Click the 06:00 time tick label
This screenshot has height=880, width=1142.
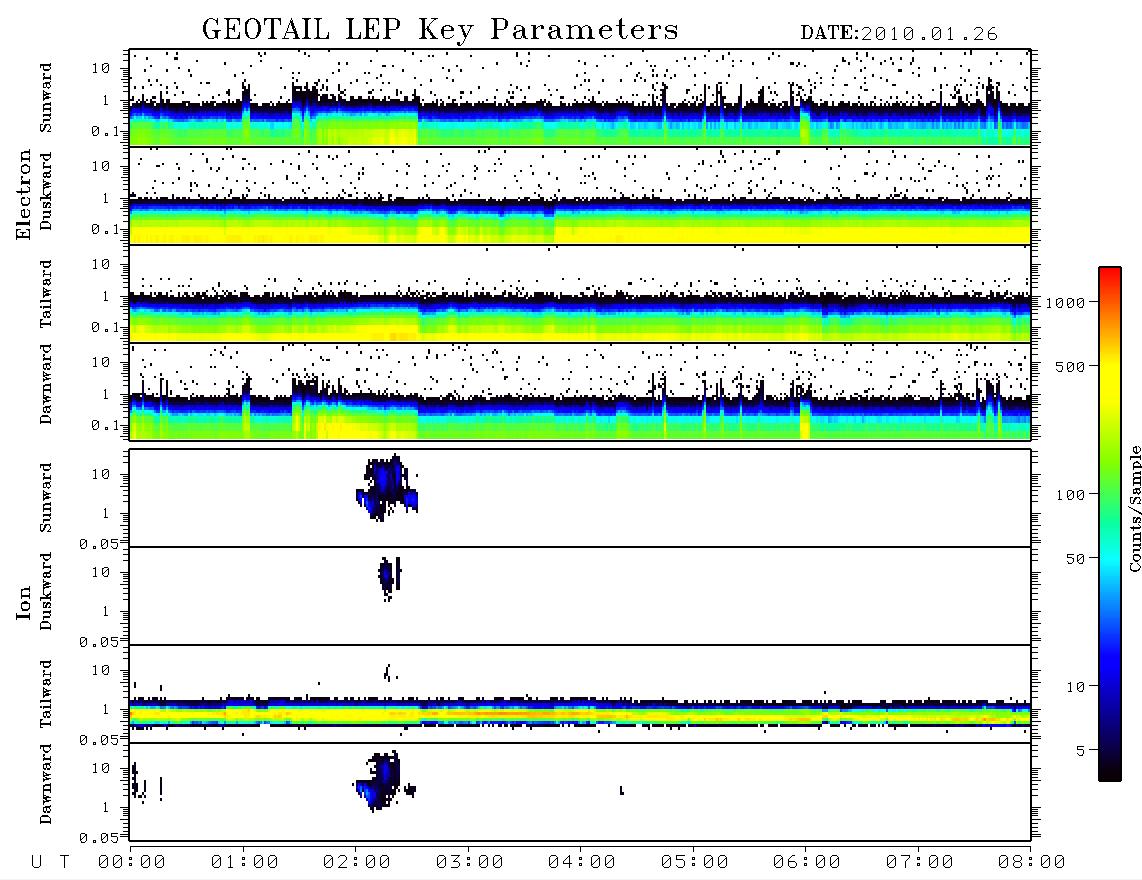point(807,863)
